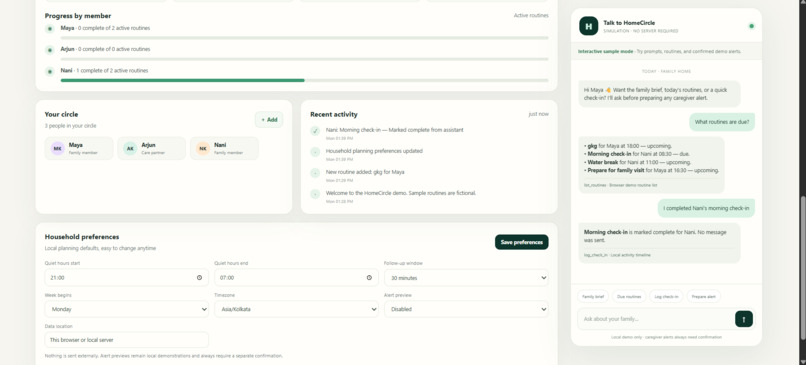Click Maya's MK avatar in your circle
The image size is (806, 365).
click(58, 149)
